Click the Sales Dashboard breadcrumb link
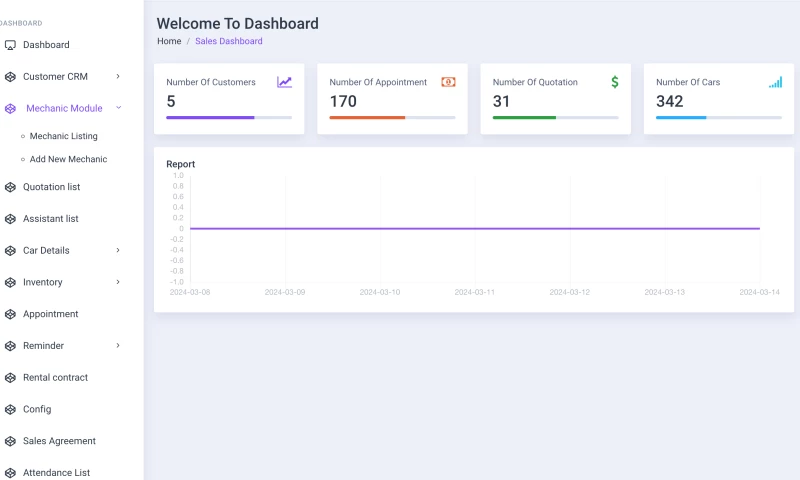The width and height of the screenshot is (800, 480). 228,41
